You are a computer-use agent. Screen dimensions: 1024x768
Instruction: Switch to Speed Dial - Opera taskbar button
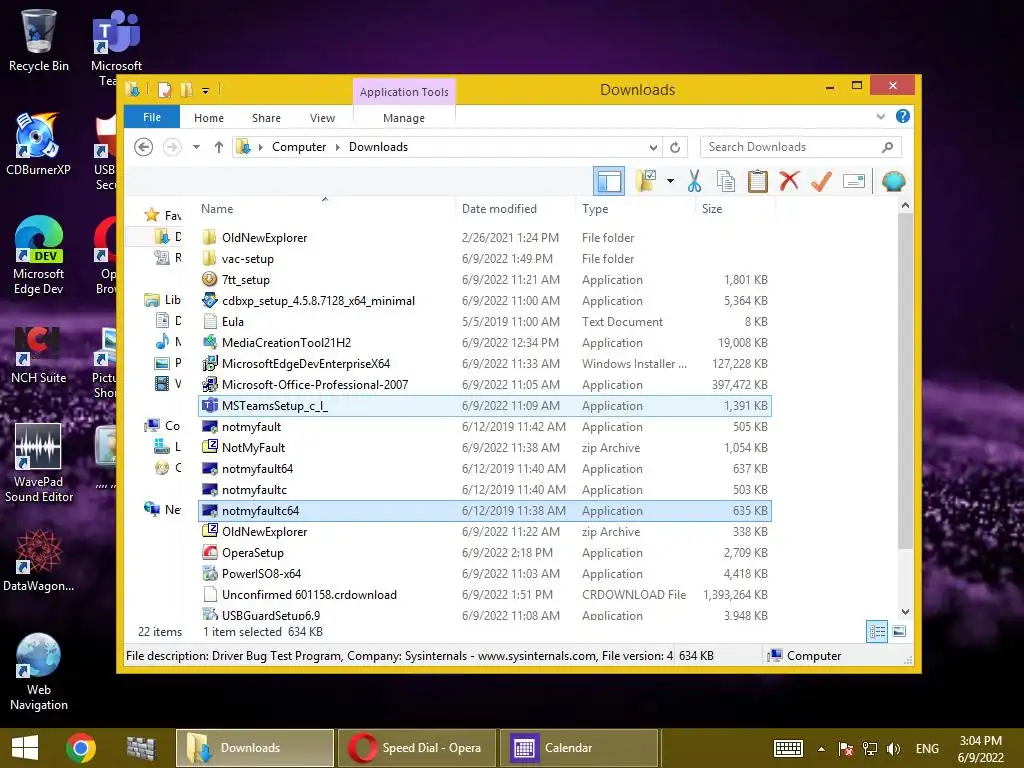pyautogui.click(x=417, y=748)
